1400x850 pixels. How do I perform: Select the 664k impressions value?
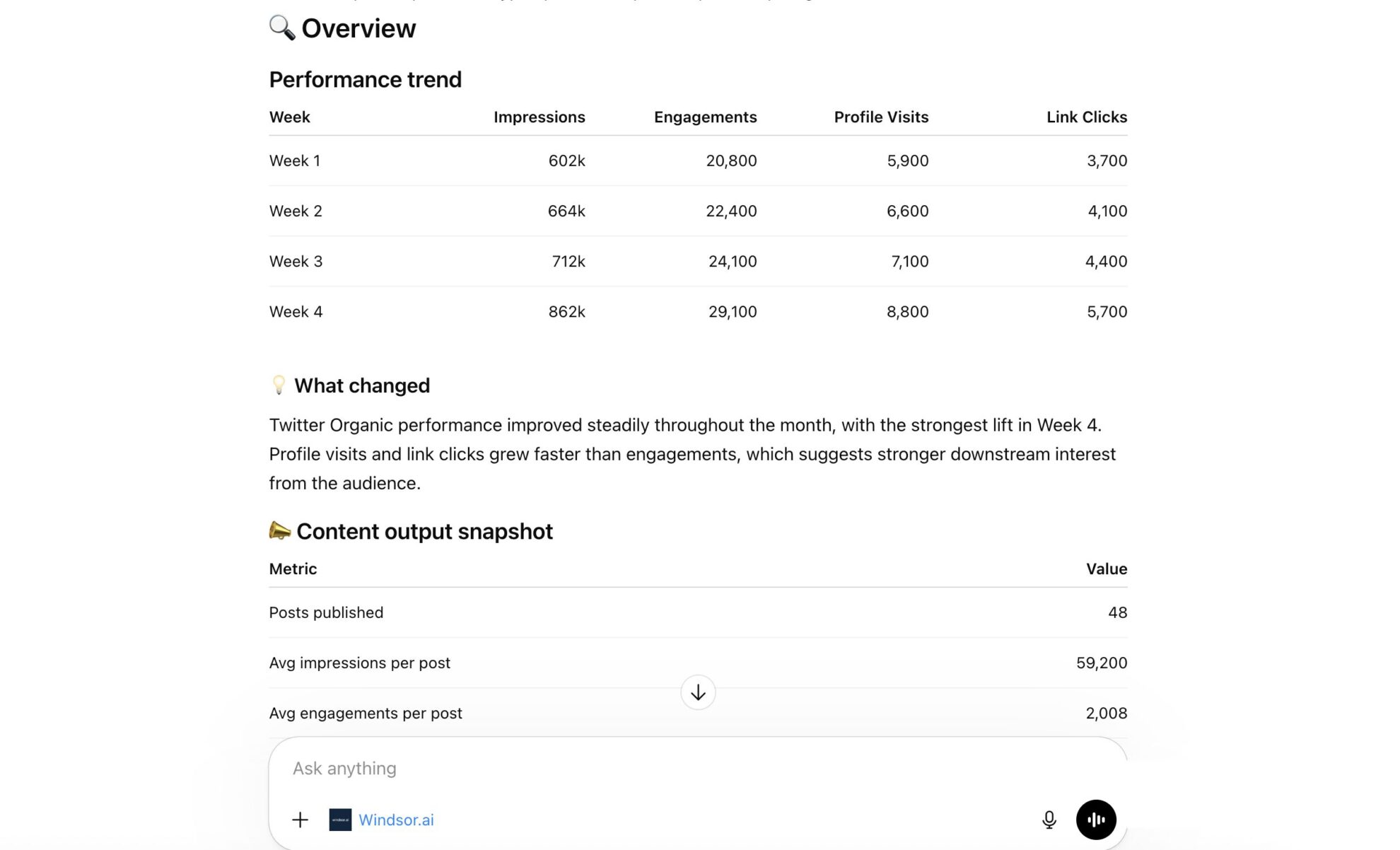pyautogui.click(x=566, y=211)
